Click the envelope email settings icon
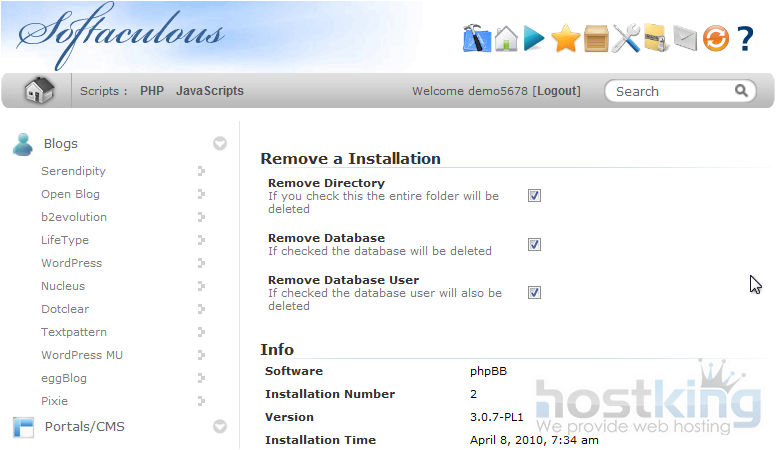 pos(684,39)
